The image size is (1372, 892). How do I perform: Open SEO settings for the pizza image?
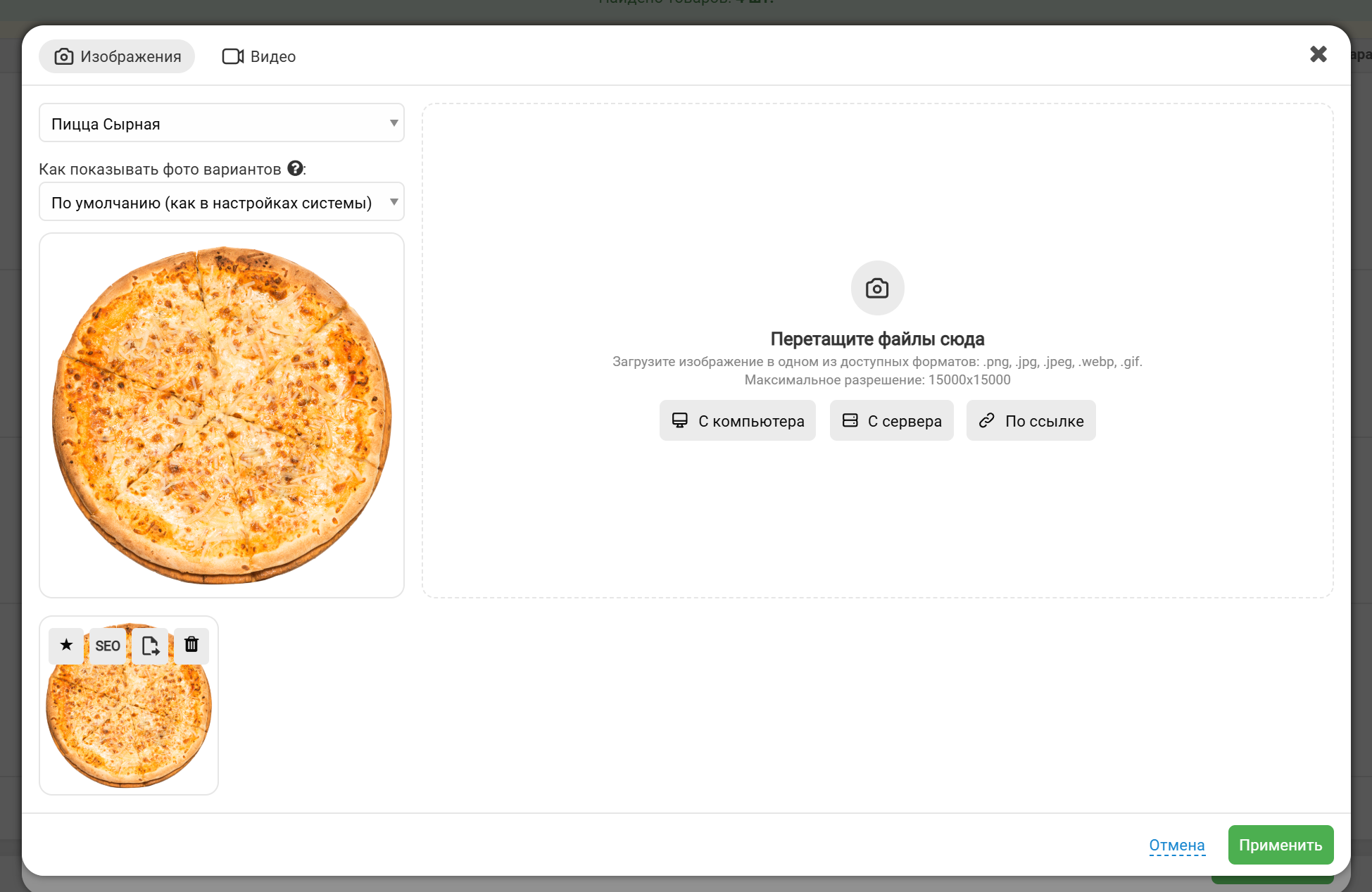108,646
